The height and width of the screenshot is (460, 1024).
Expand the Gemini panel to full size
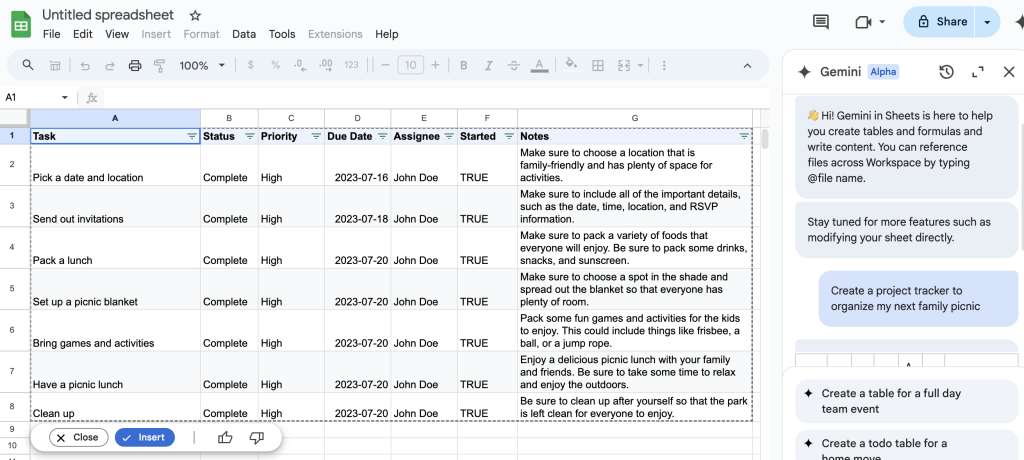(978, 72)
